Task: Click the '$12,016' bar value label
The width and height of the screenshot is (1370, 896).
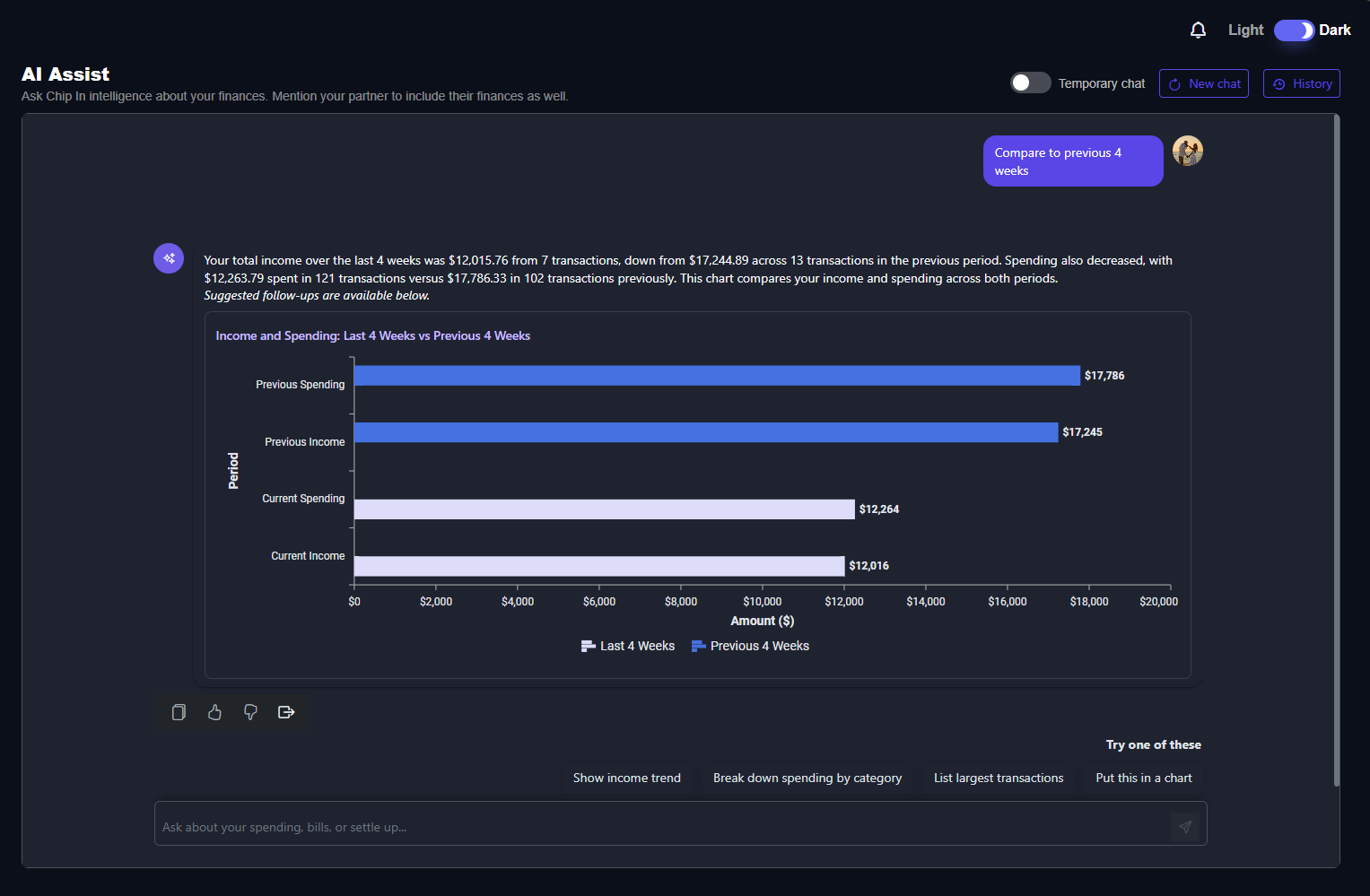Action: coord(869,566)
